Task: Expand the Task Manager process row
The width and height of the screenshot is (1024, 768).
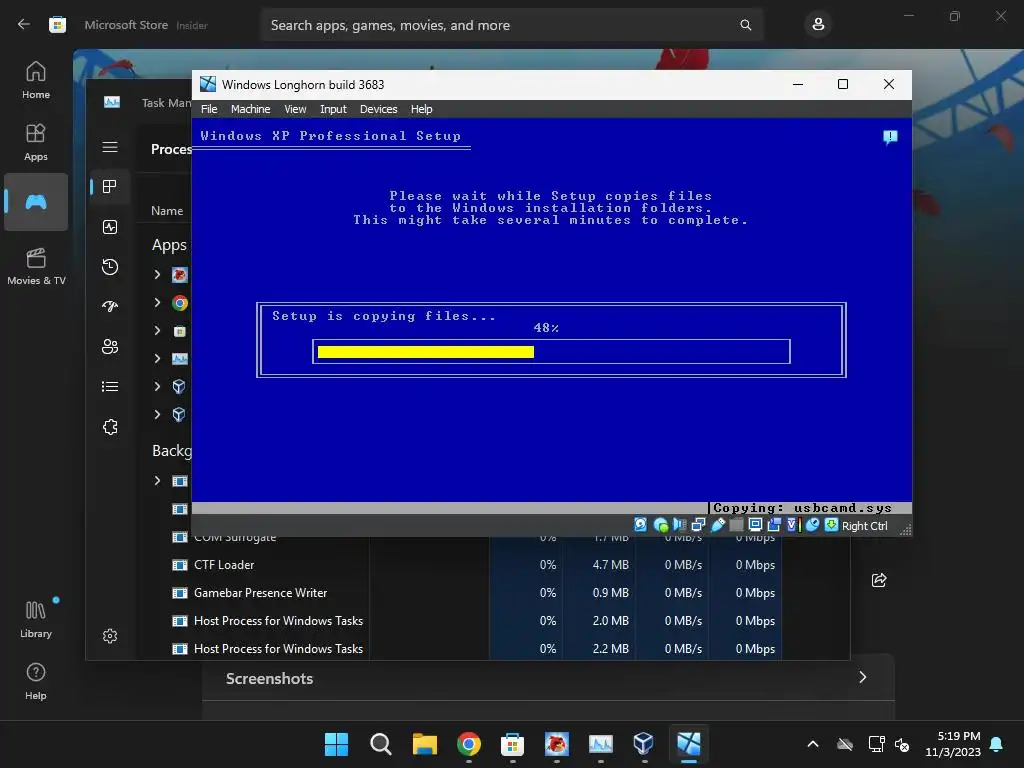Action: coord(157,359)
